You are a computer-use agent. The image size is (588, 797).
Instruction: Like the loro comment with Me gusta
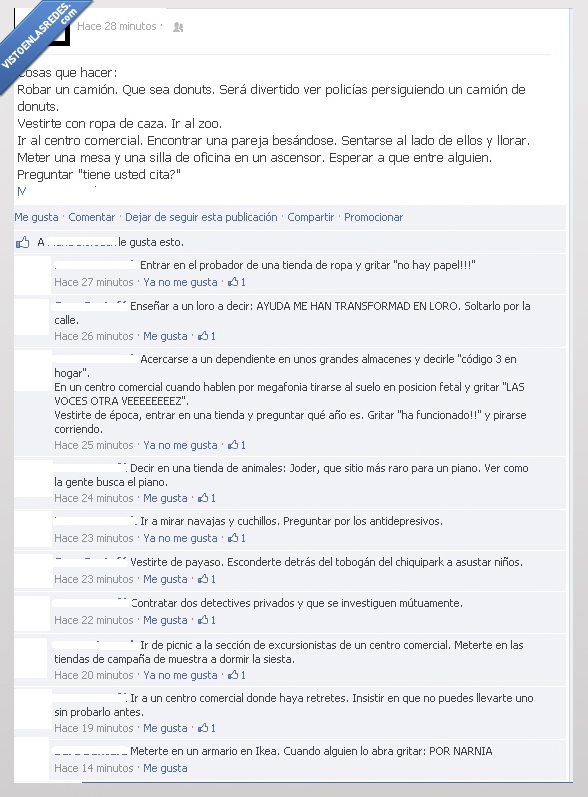pos(165,336)
